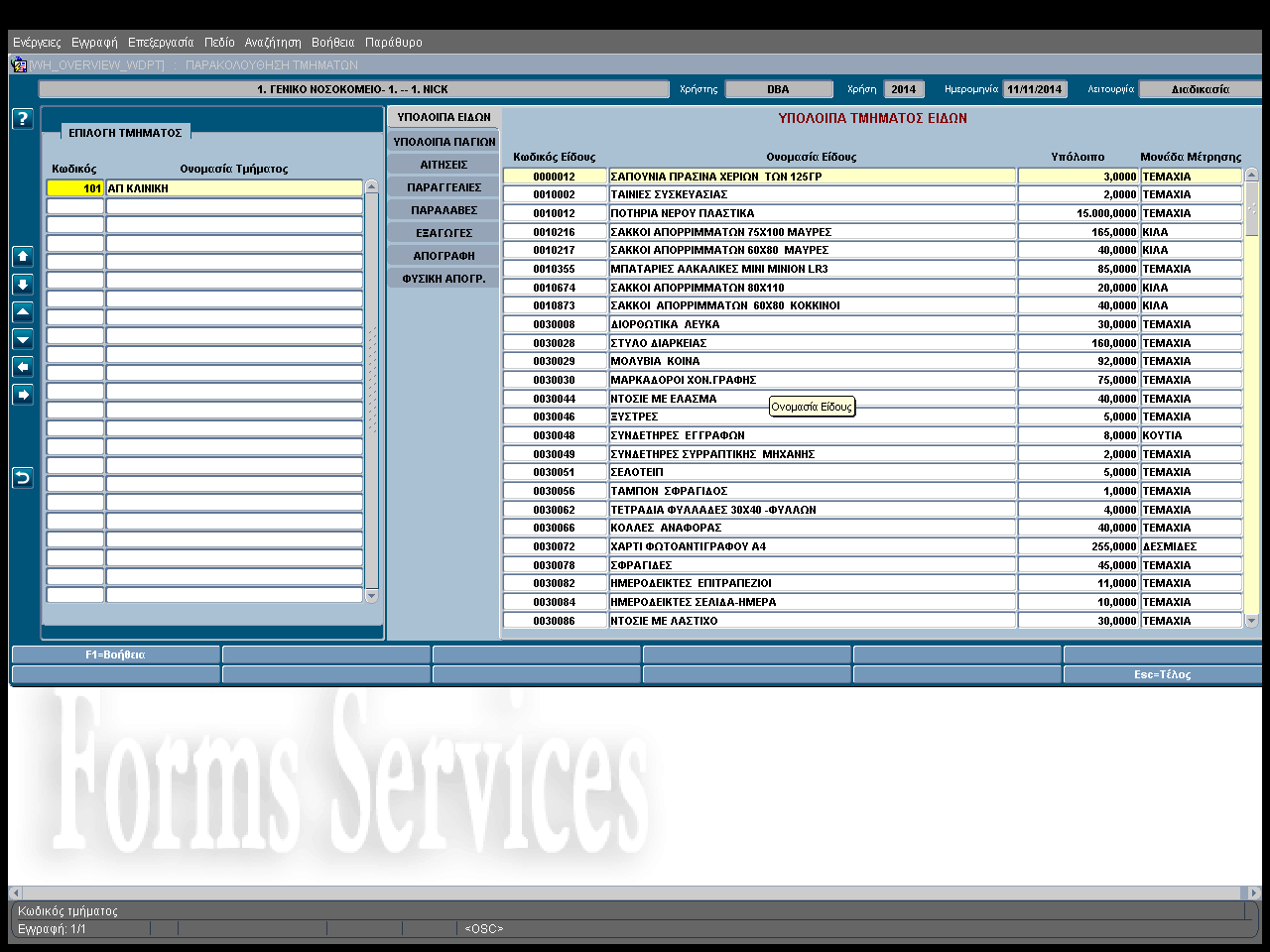
Task: Click the items table vertical scrollbar thumb
Action: pos(1251,208)
